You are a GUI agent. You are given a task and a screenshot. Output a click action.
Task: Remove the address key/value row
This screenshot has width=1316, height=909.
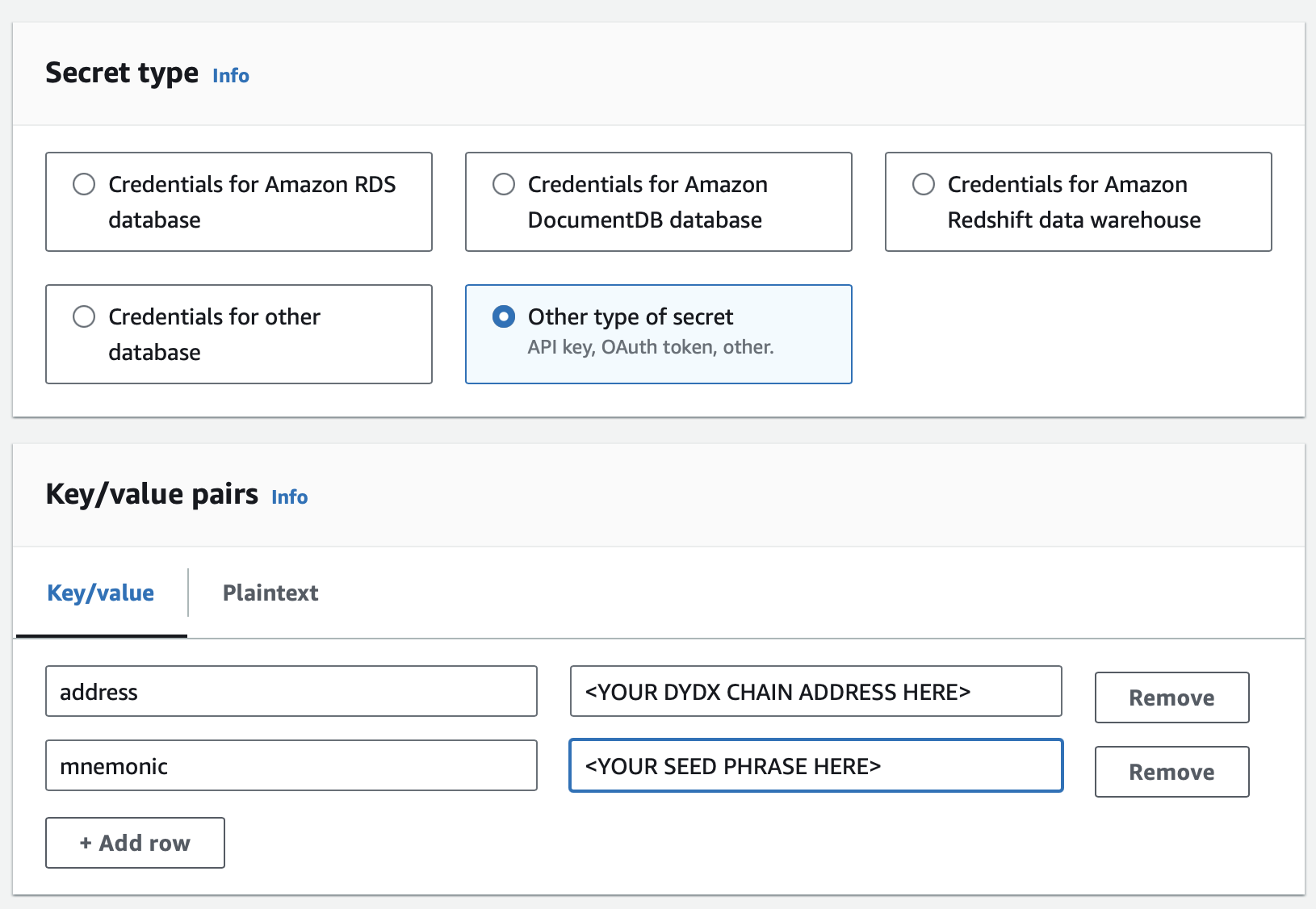1171,698
